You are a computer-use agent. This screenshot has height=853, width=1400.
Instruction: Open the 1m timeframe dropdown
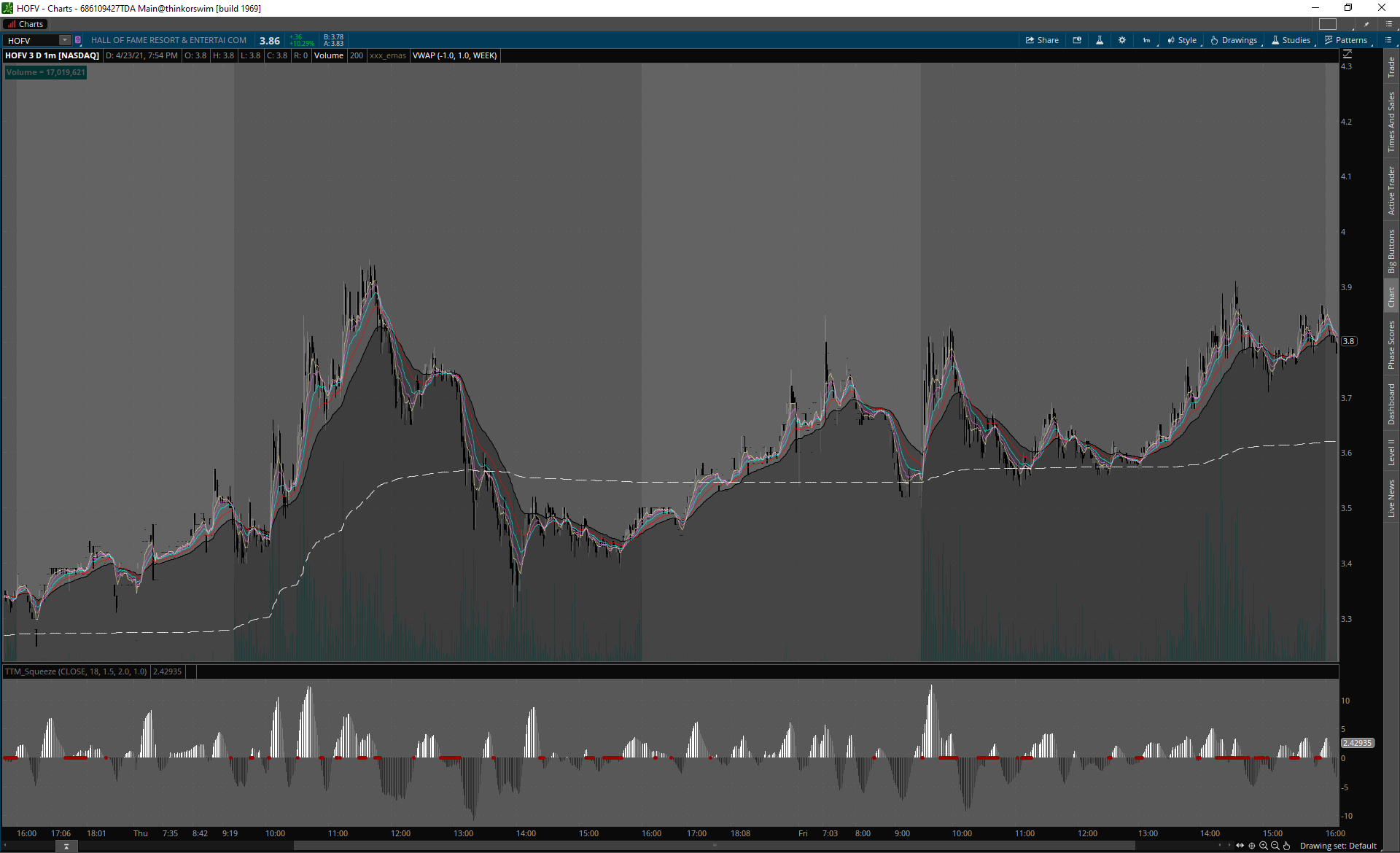pyautogui.click(x=1147, y=40)
